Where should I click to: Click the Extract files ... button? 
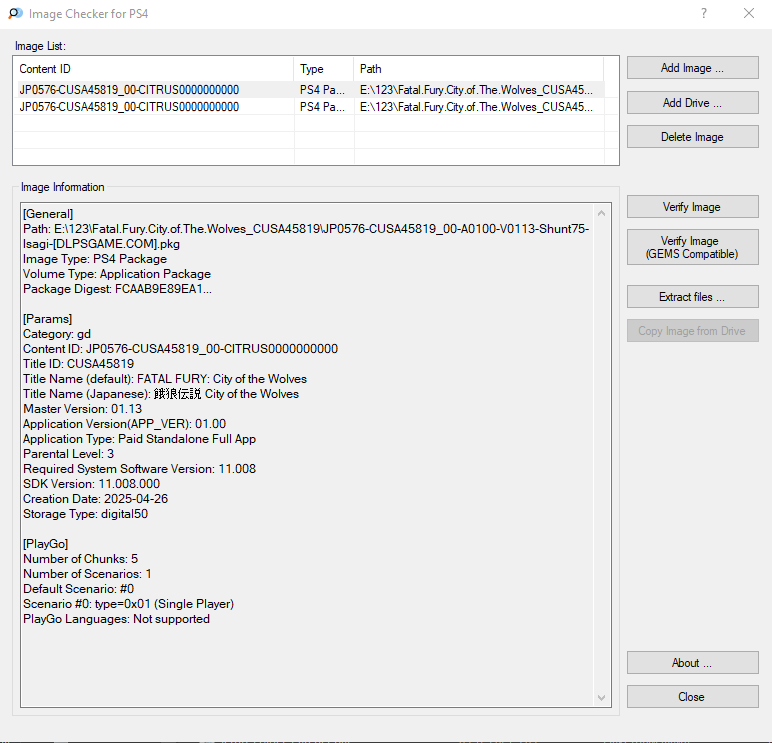(x=692, y=296)
